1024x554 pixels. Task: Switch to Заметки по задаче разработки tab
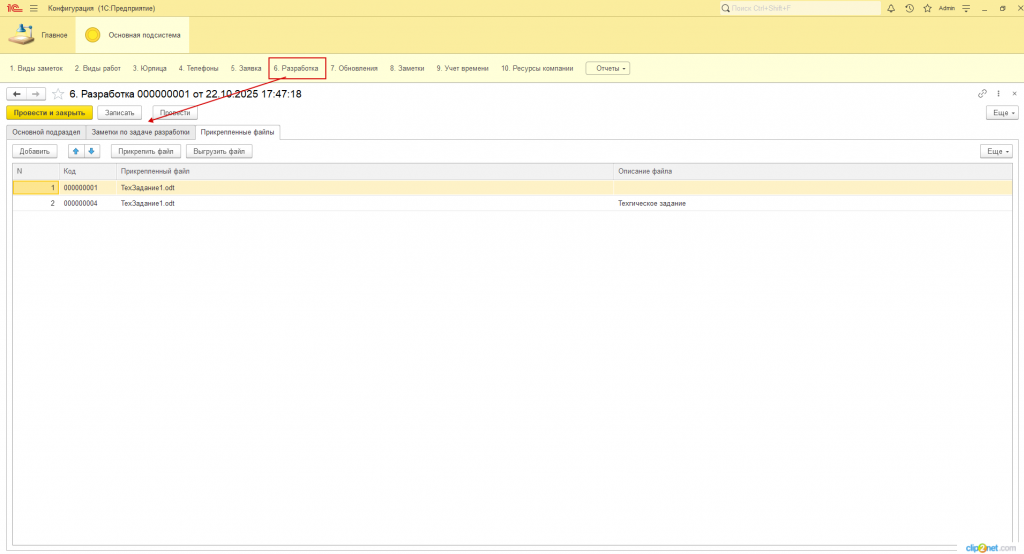[x=140, y=132]
